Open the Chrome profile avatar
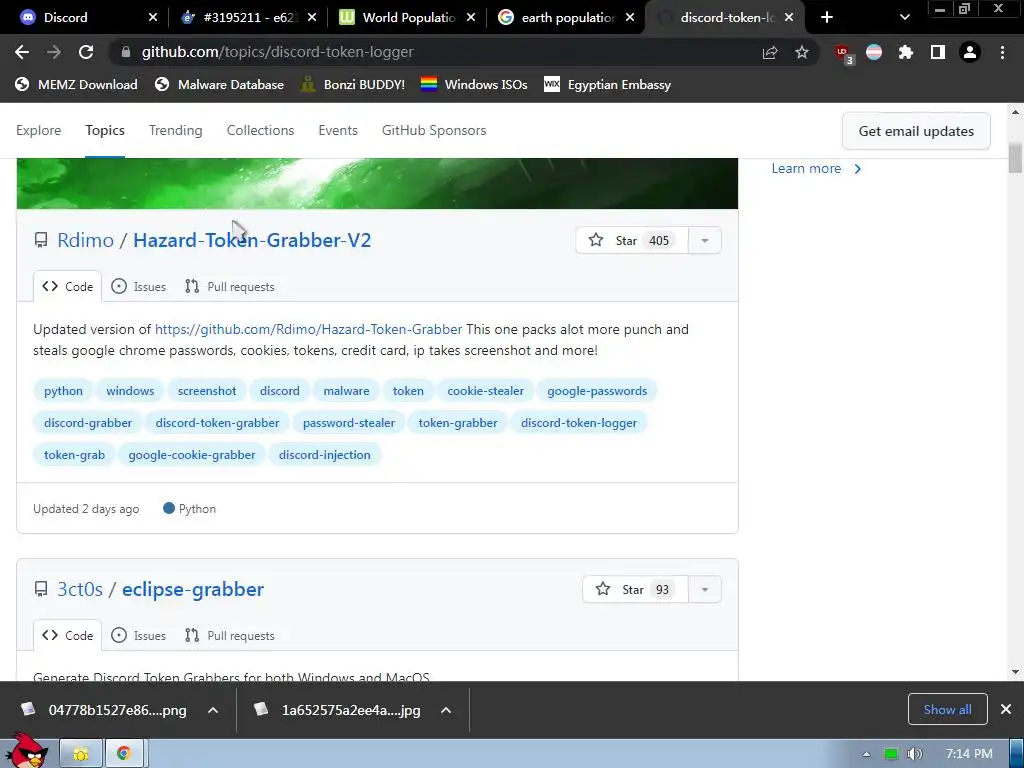1024x768 pixels. point(970,52)
